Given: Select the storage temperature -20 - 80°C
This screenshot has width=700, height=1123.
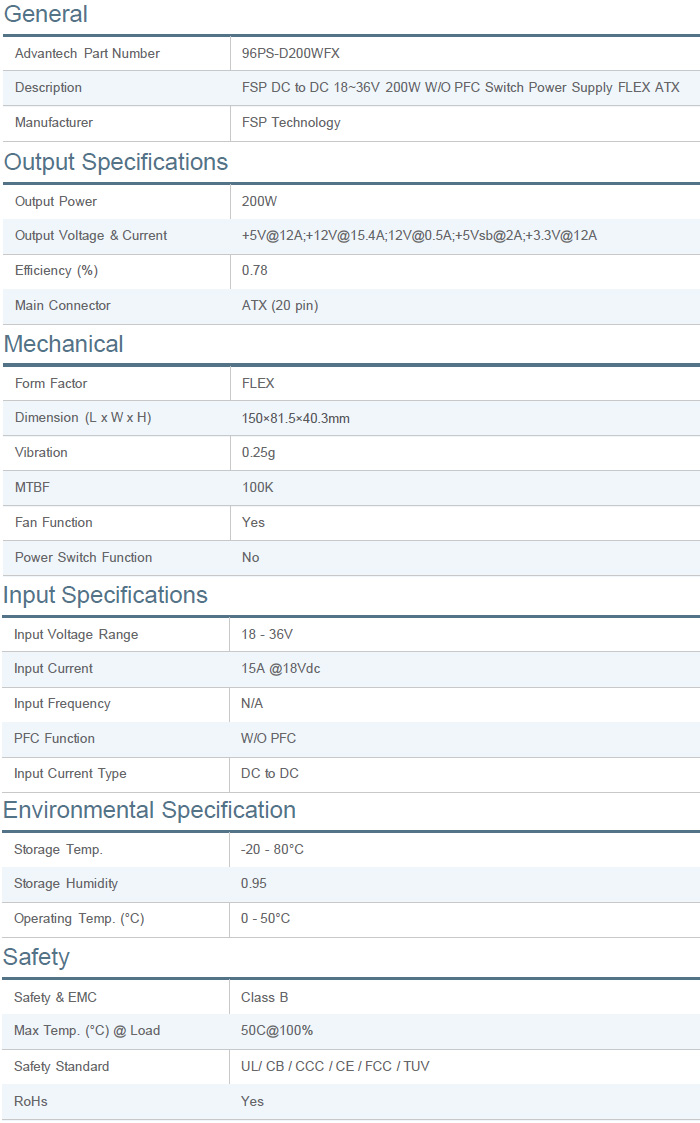Looking at the screenshot, I should (272, 850).
